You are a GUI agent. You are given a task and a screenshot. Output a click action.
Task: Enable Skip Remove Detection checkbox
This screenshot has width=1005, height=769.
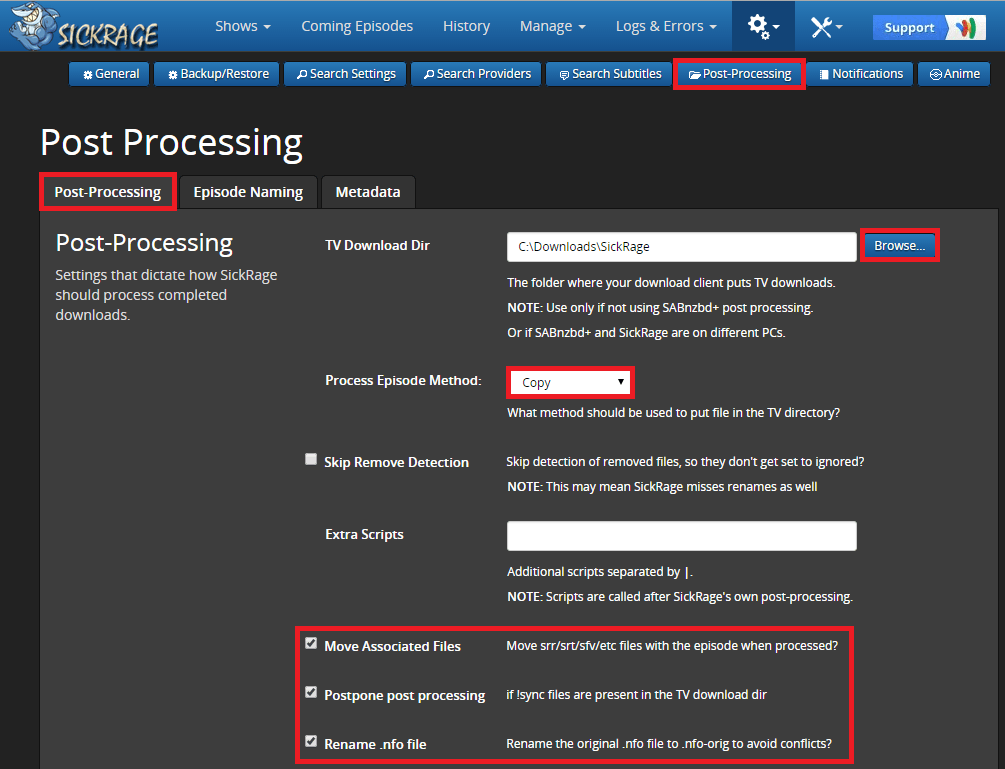pos(311,460)
